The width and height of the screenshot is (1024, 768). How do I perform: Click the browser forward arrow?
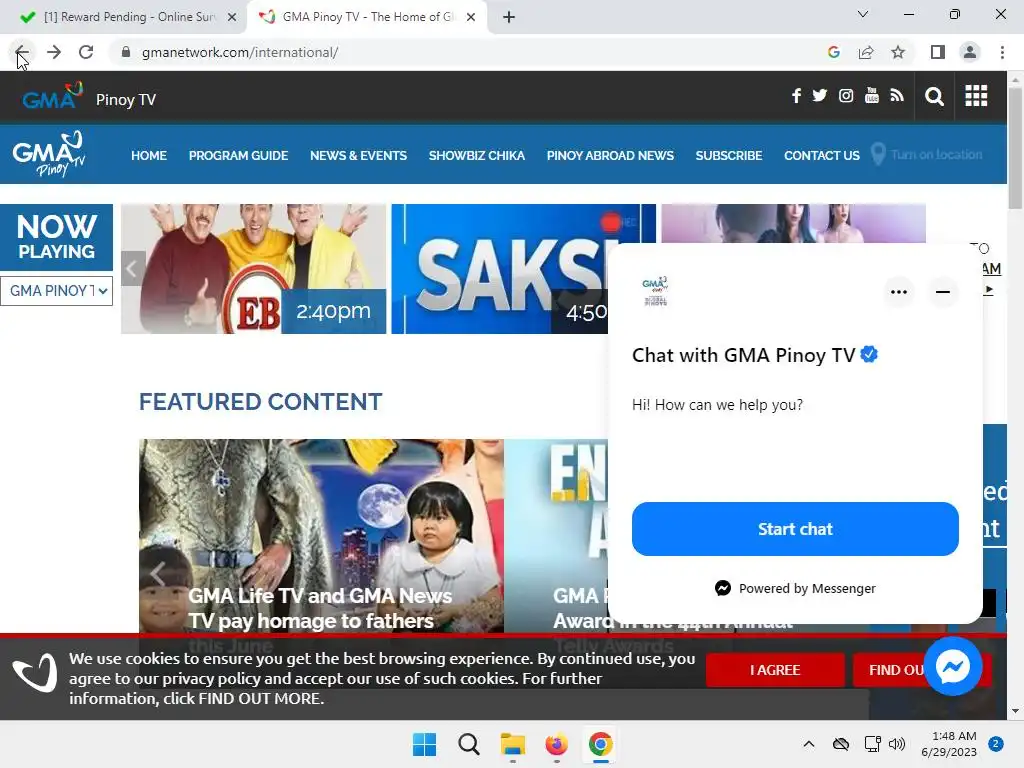coord(54,52)
